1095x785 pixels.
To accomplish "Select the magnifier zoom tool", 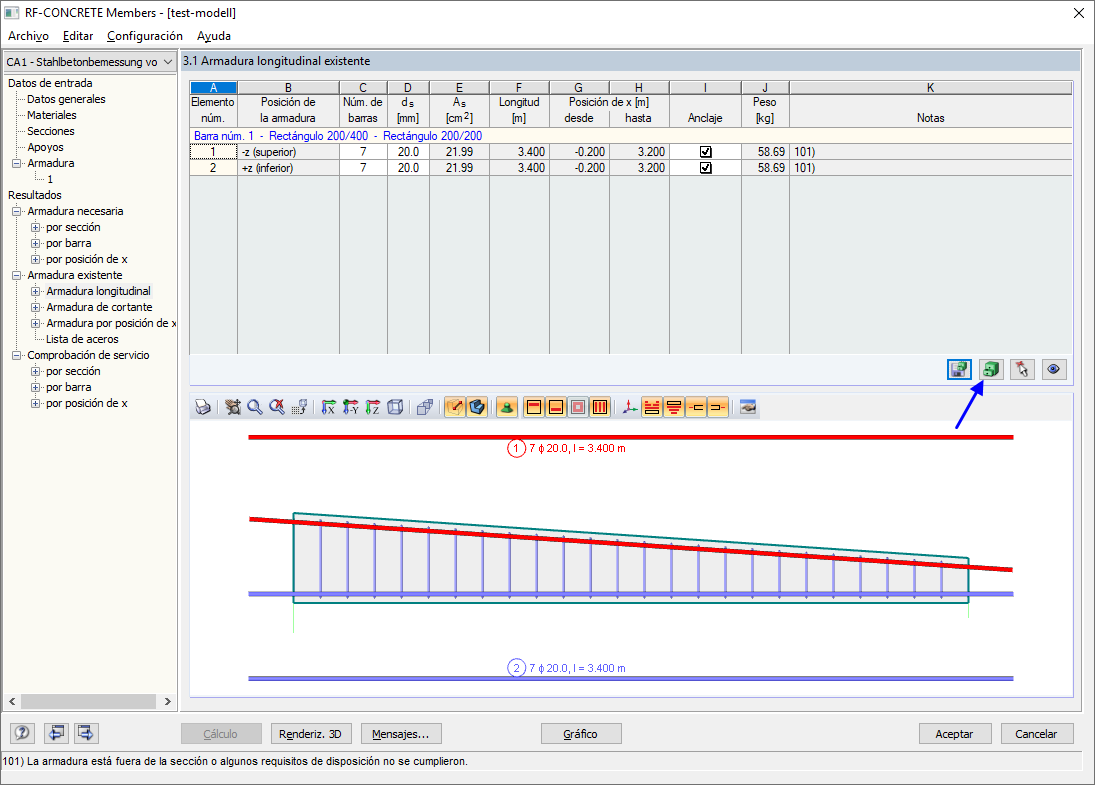I will coord(255,407).
